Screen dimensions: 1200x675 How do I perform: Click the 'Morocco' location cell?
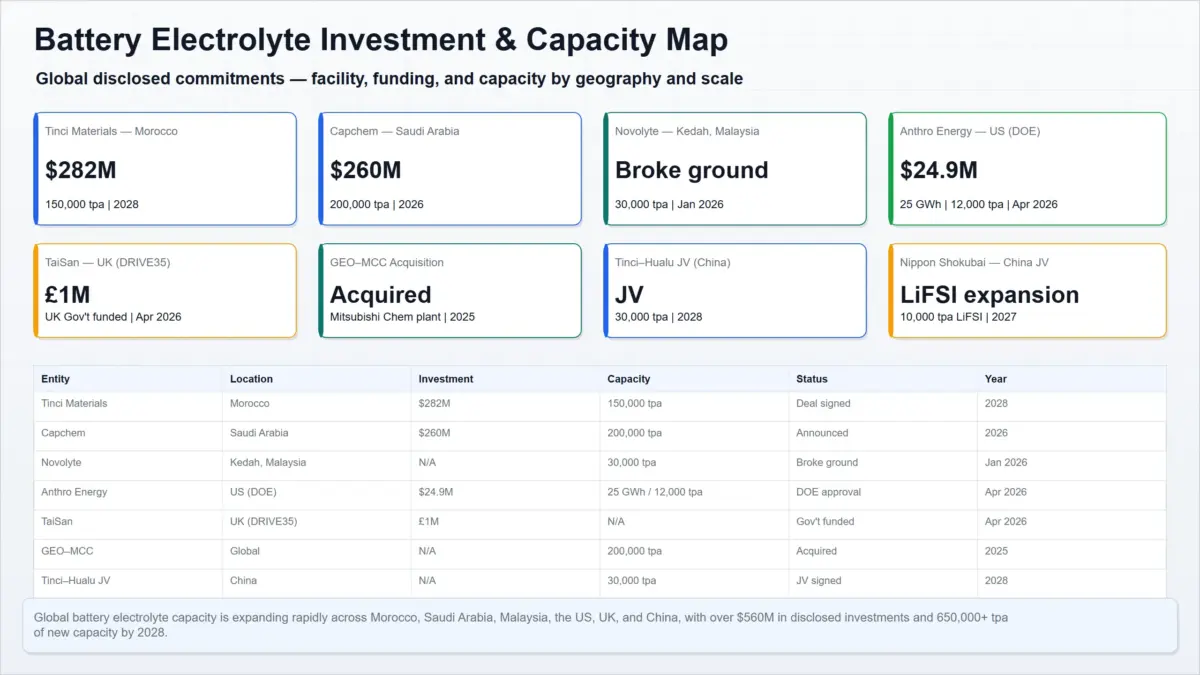[x=316, y=404]
